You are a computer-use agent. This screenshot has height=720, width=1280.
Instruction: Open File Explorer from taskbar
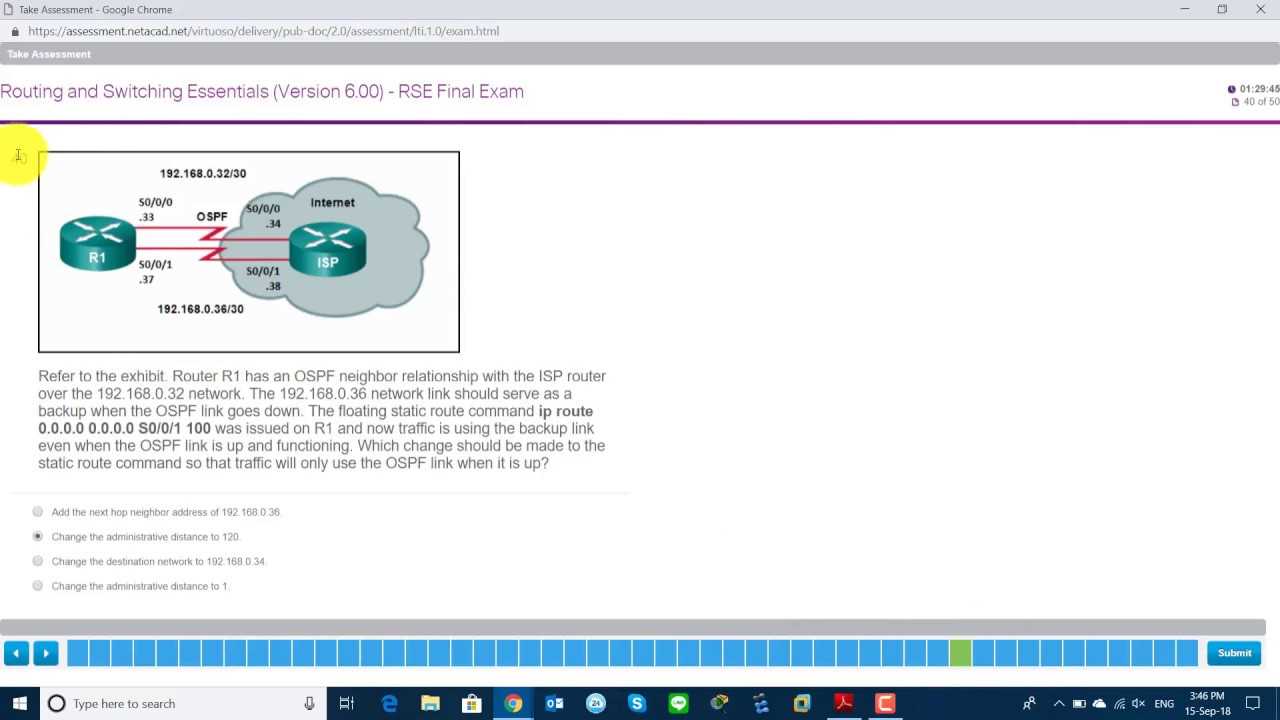pyautogui.click(x=430, y=703)
